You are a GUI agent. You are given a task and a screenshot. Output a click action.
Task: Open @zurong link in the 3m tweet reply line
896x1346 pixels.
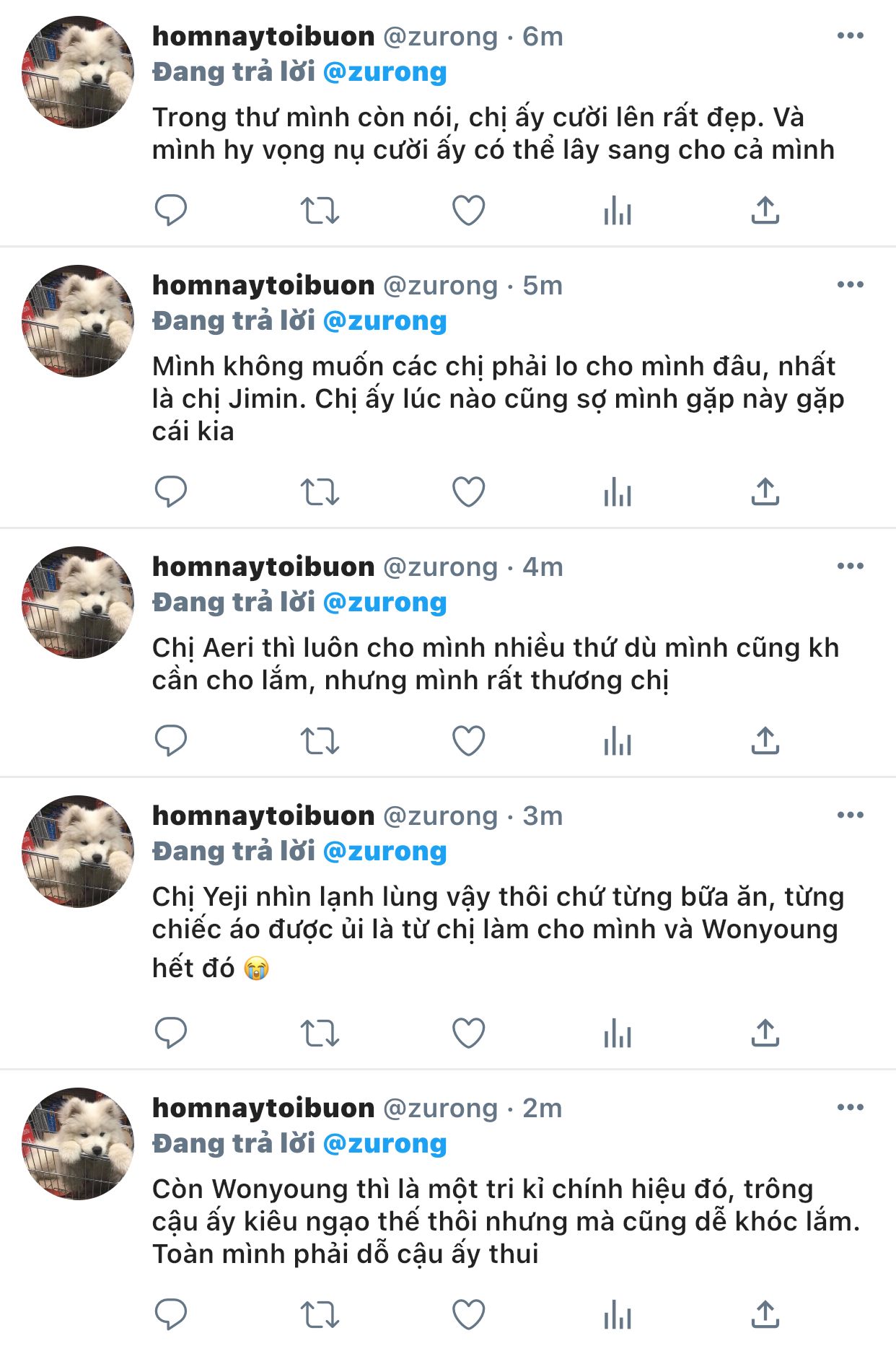click(385, 852)
